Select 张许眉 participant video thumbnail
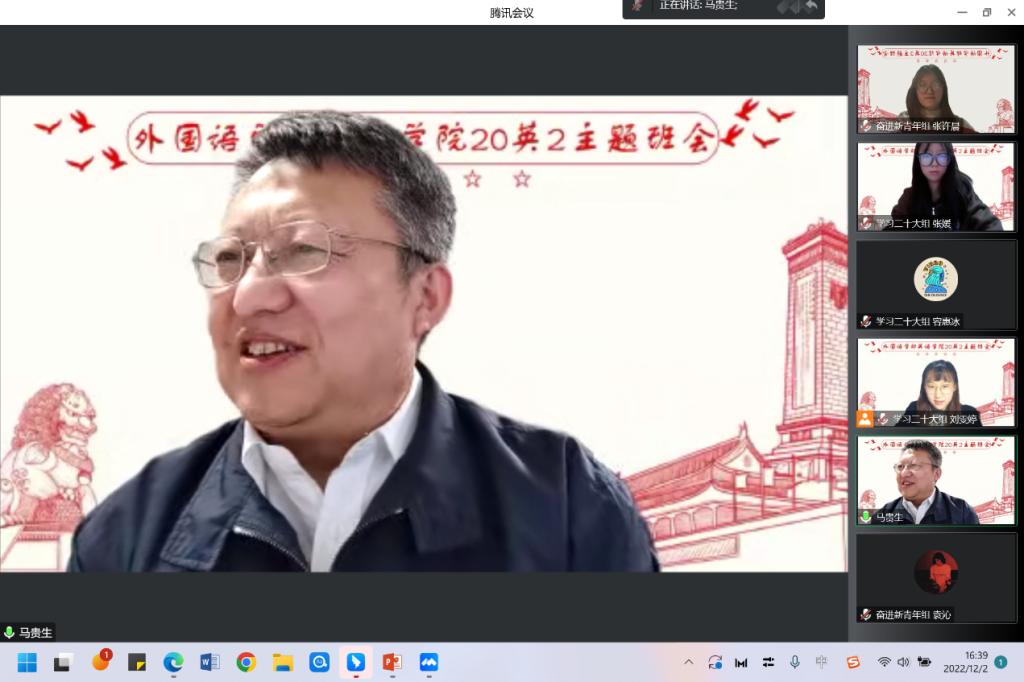This screenshot has height=682, width=1024. click(x=936, y=89)
